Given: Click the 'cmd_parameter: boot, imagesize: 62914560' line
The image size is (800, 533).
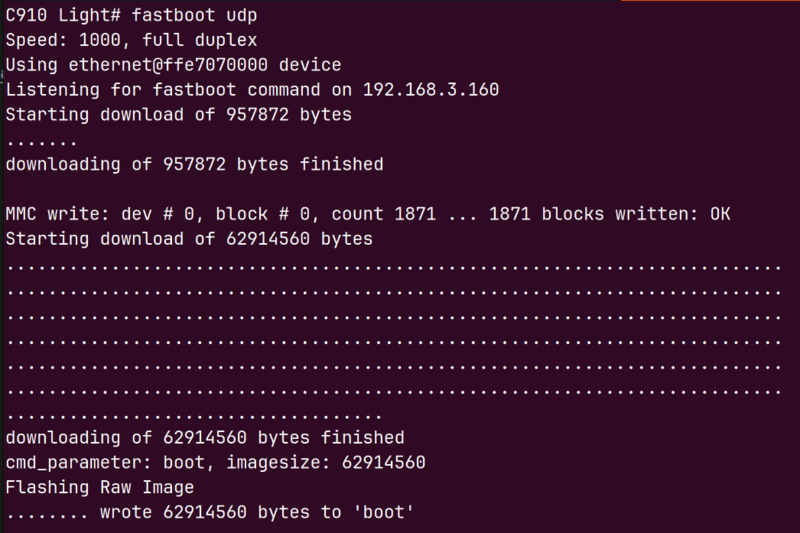Looking at the screenshot, I should point(215,463).
